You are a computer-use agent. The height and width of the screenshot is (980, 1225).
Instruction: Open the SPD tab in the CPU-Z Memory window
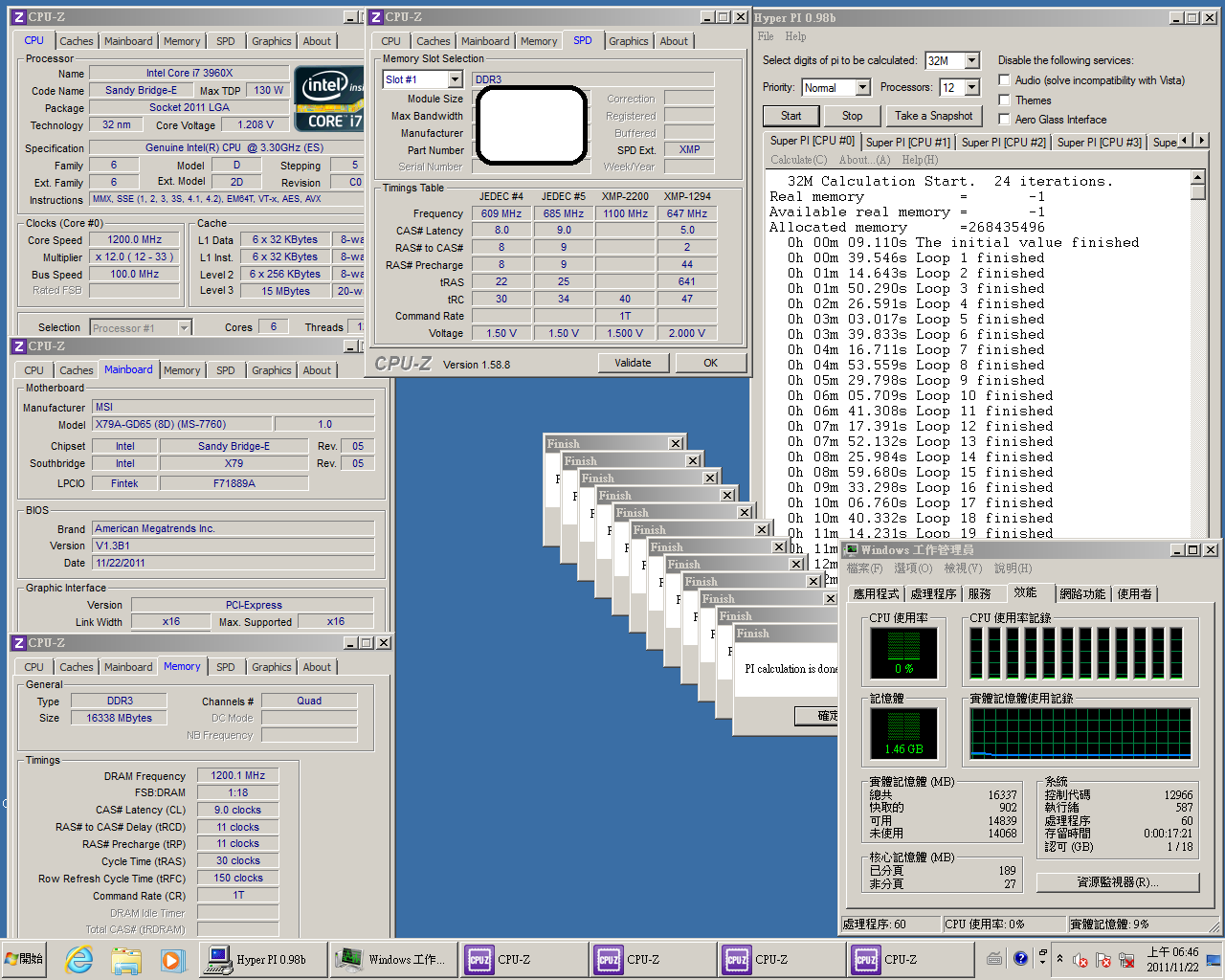click(x=226, y=667)
